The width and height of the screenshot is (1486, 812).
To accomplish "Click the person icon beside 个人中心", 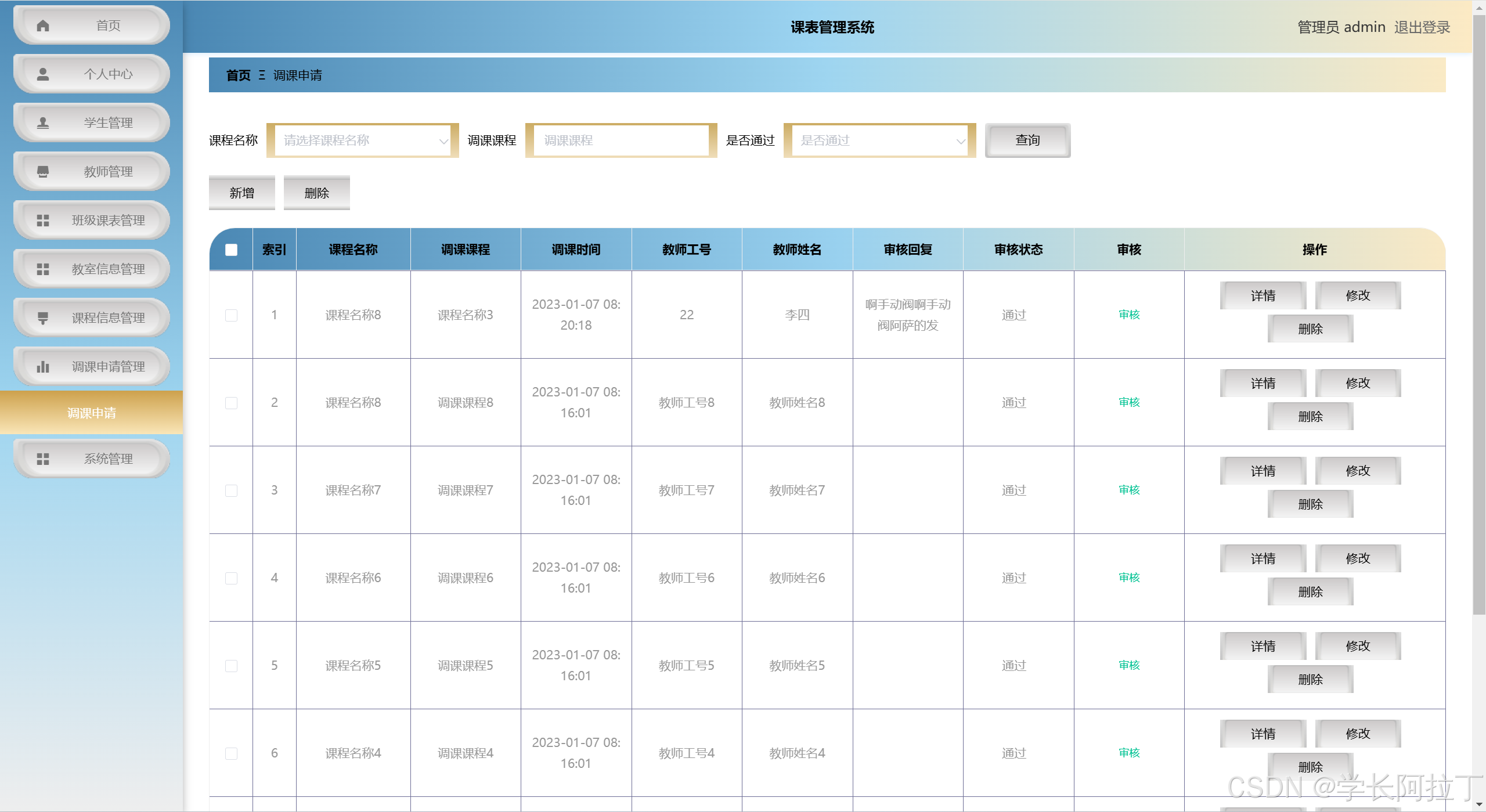I will click(x=43, y=74).
